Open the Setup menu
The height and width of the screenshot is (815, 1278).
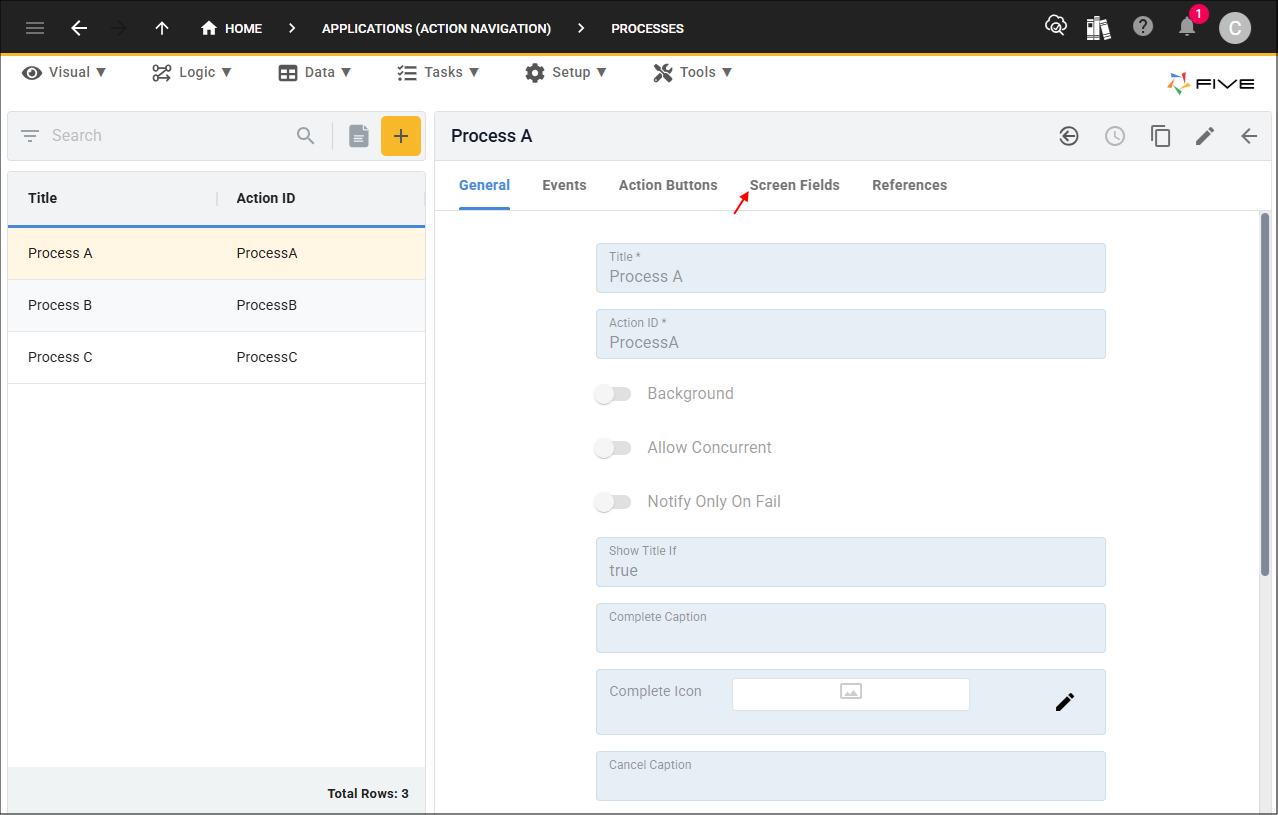(x=566, y=72)
